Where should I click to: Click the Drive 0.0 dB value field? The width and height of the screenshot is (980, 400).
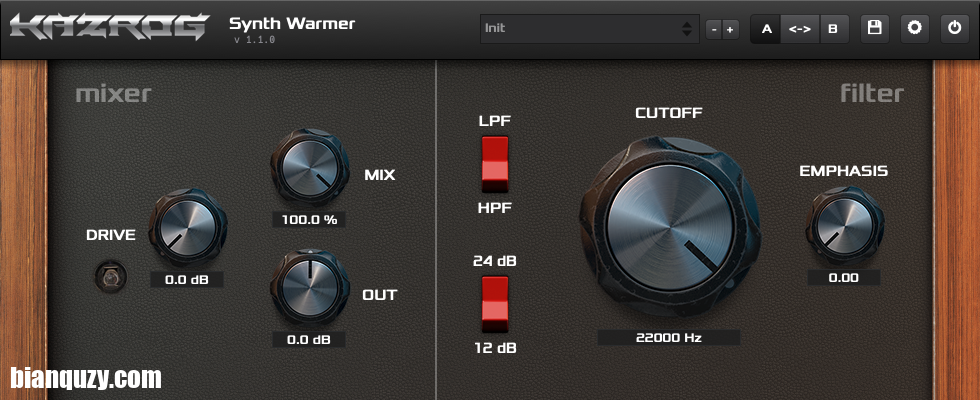pyautogui.click(x=187, y=280)
